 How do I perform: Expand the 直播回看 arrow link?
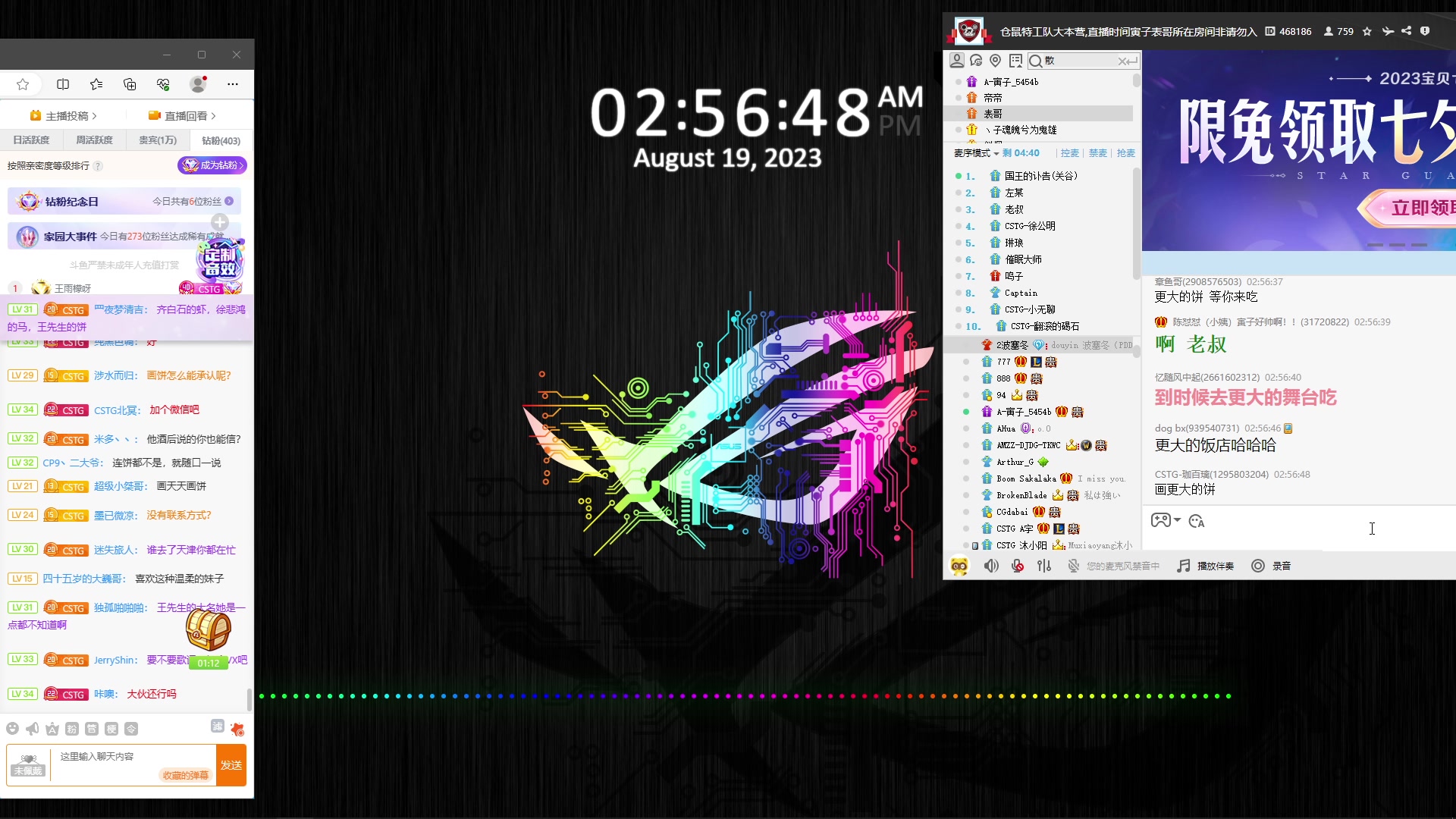point(182,116)
